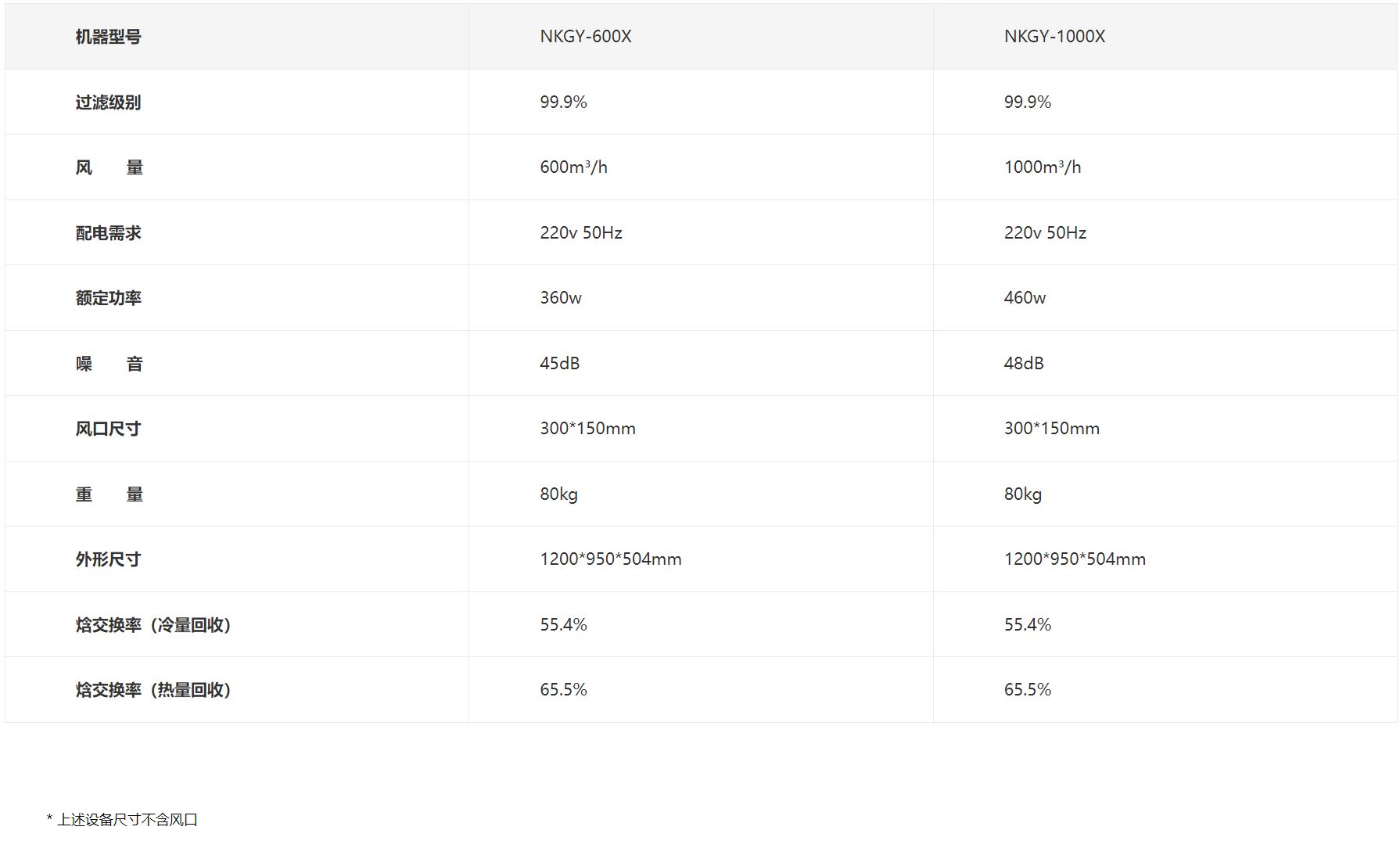Screen dimensions: 1400x841
Task: Select the 600m³/h airflow value
Action: pos(573,167)
